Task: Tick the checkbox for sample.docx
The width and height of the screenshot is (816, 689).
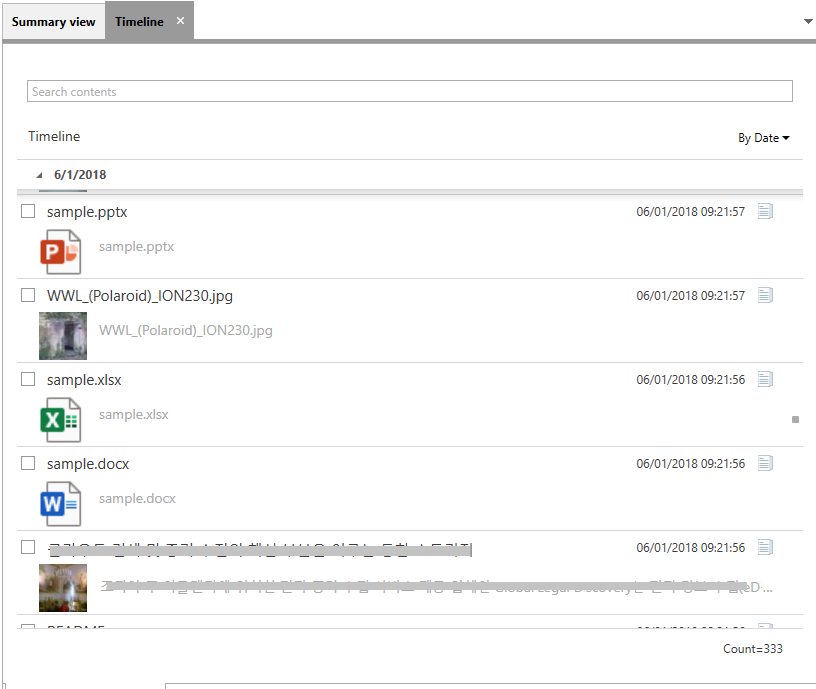Action: coord(28,463)
